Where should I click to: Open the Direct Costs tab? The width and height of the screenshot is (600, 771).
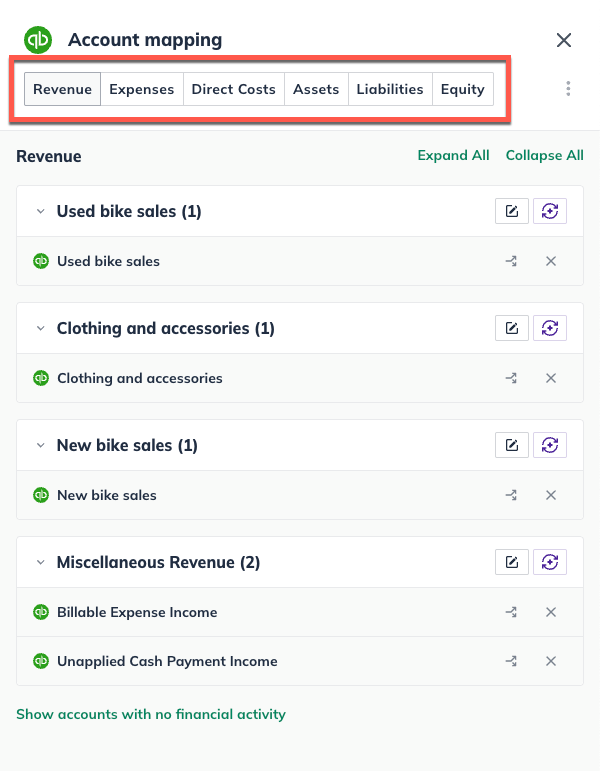click(234, 89)
